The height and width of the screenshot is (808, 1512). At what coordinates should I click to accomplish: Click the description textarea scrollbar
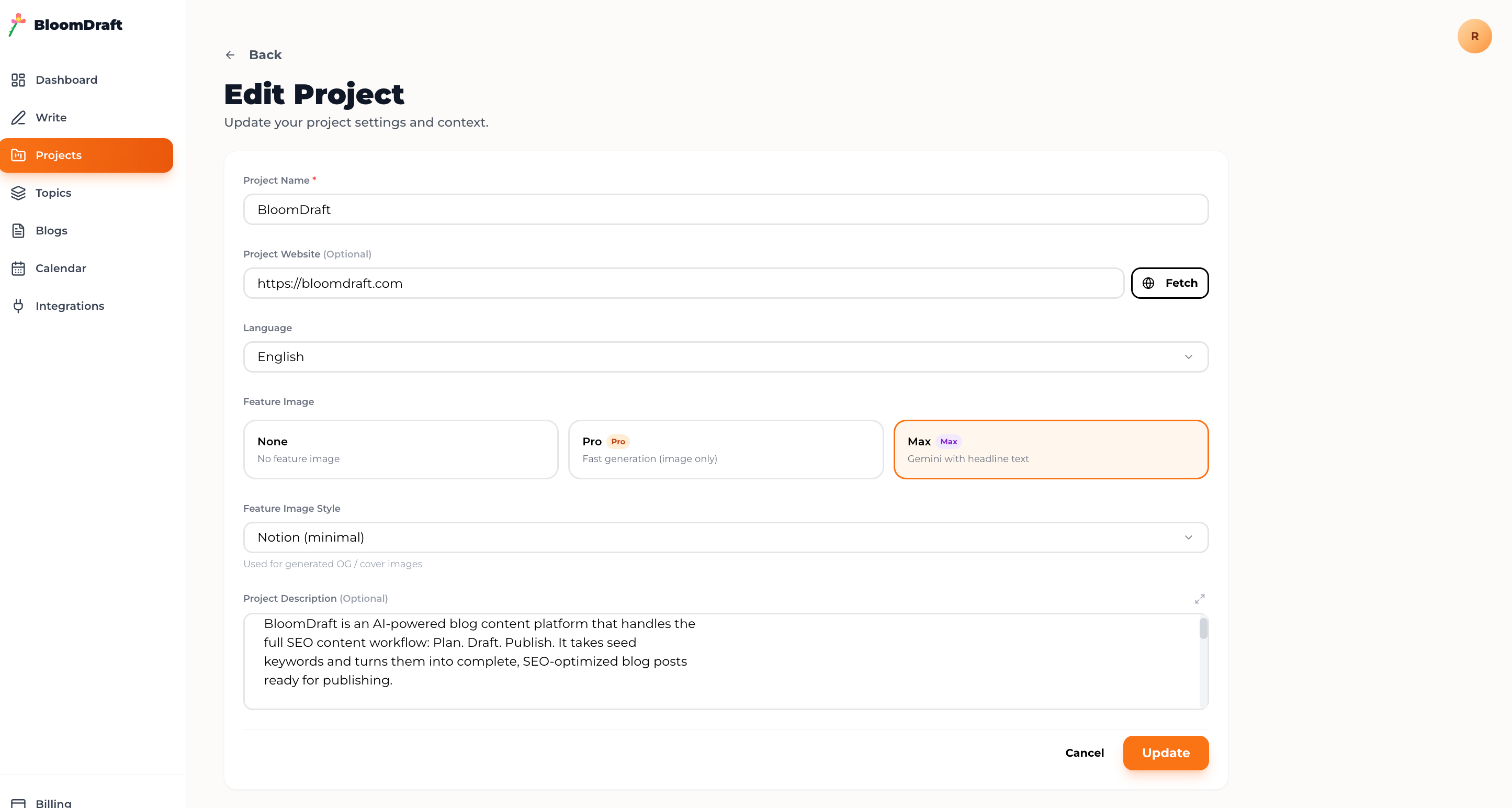click(1203, 629)
